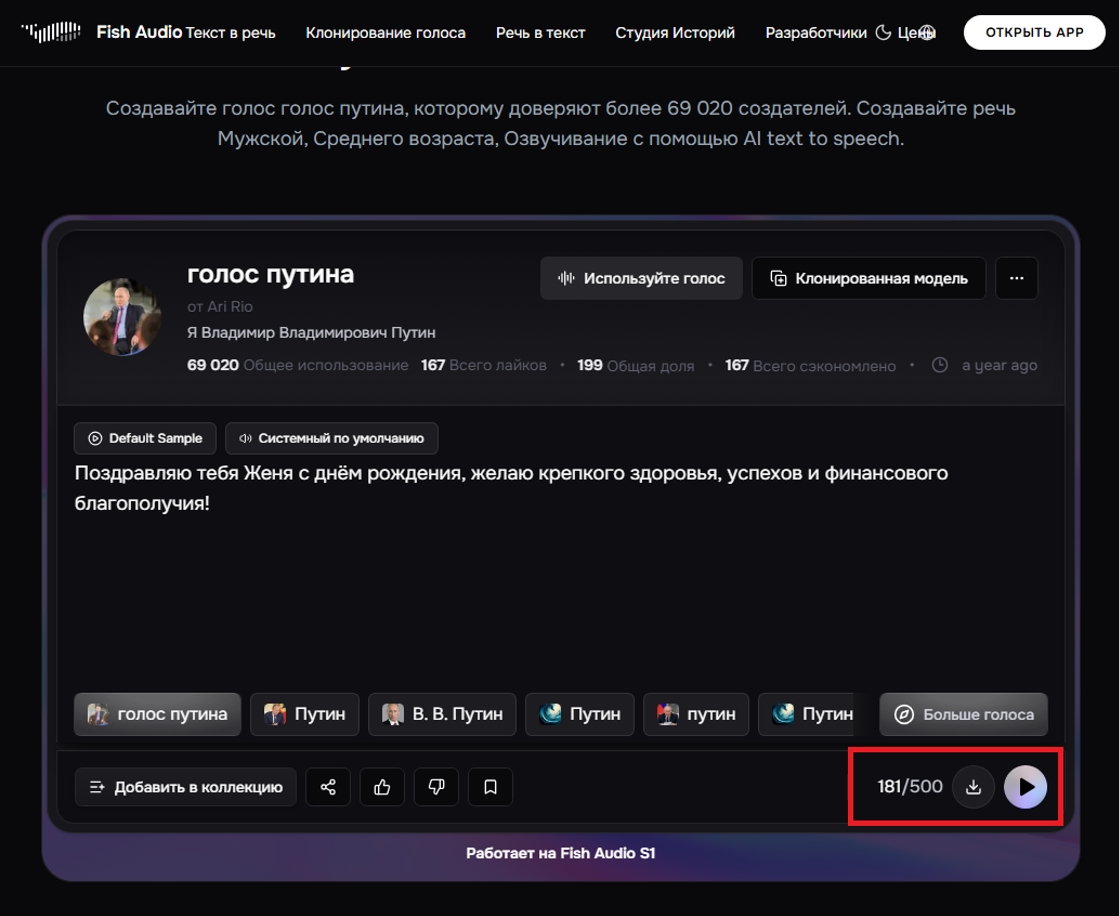Open the language globe selector

[927, 33]
